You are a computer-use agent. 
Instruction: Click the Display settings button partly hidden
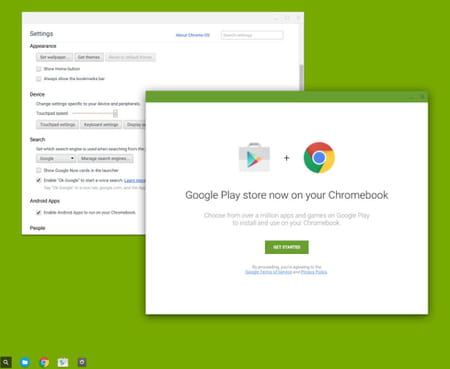[x=135, y=125]
